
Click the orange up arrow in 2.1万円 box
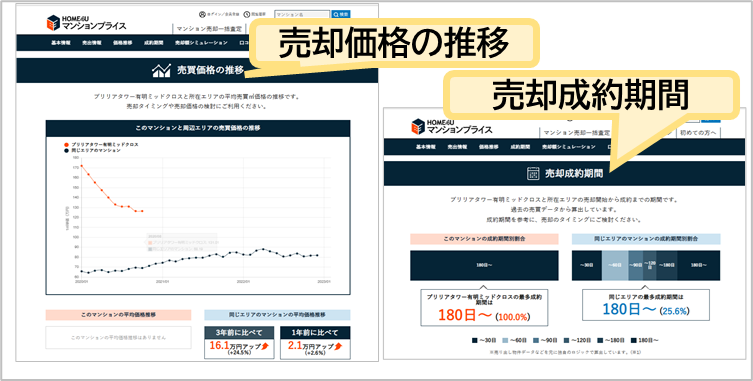tap(338, 346)
